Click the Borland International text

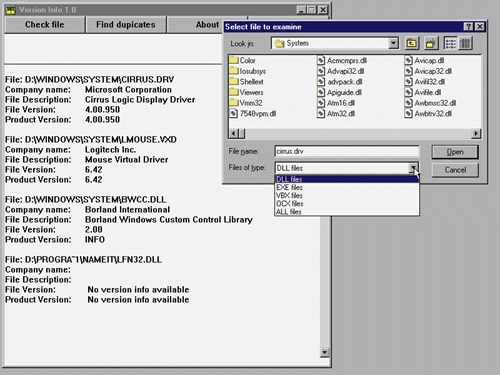(x=127, y=210)
